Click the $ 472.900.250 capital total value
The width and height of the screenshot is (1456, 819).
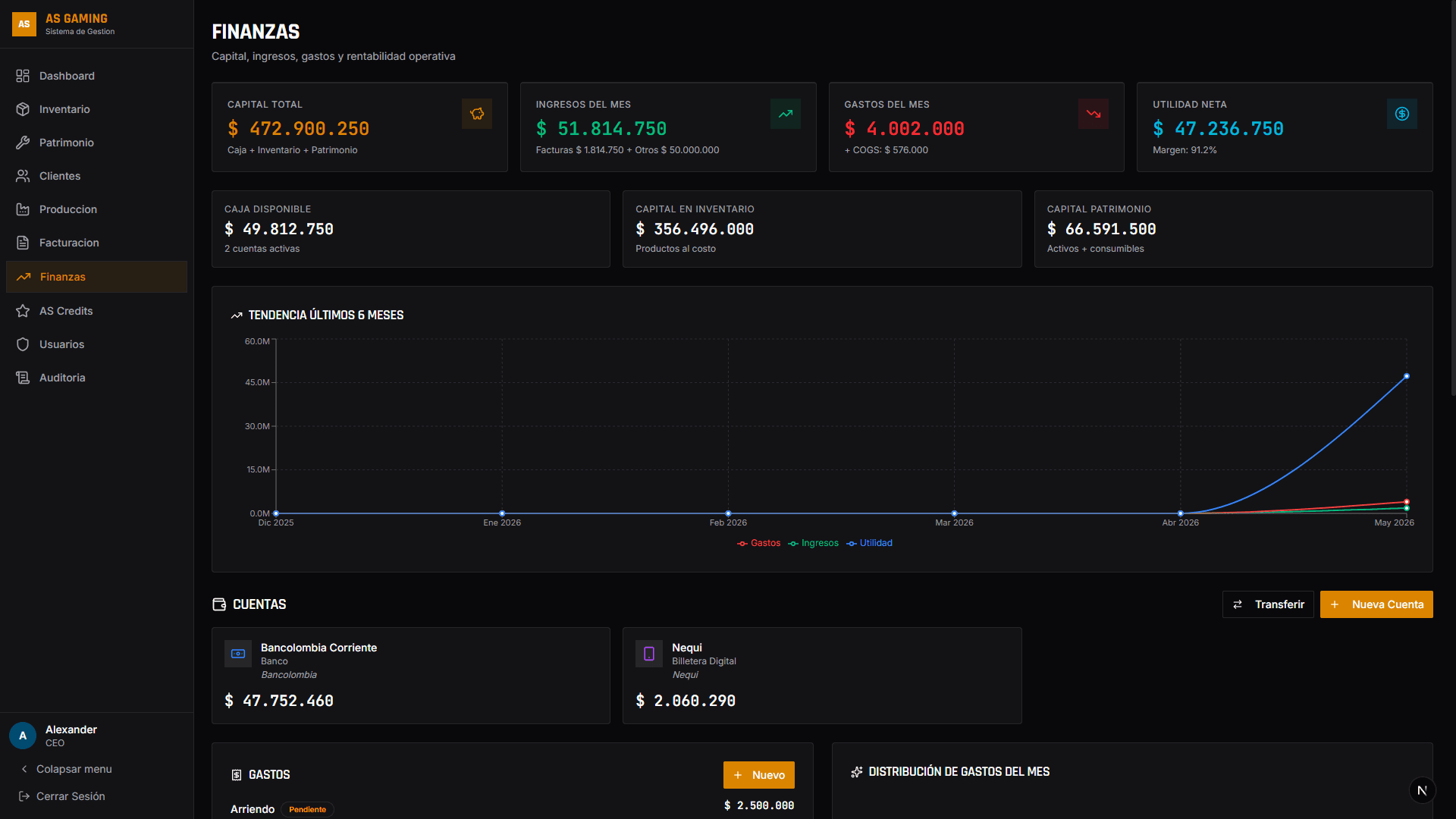299,129
